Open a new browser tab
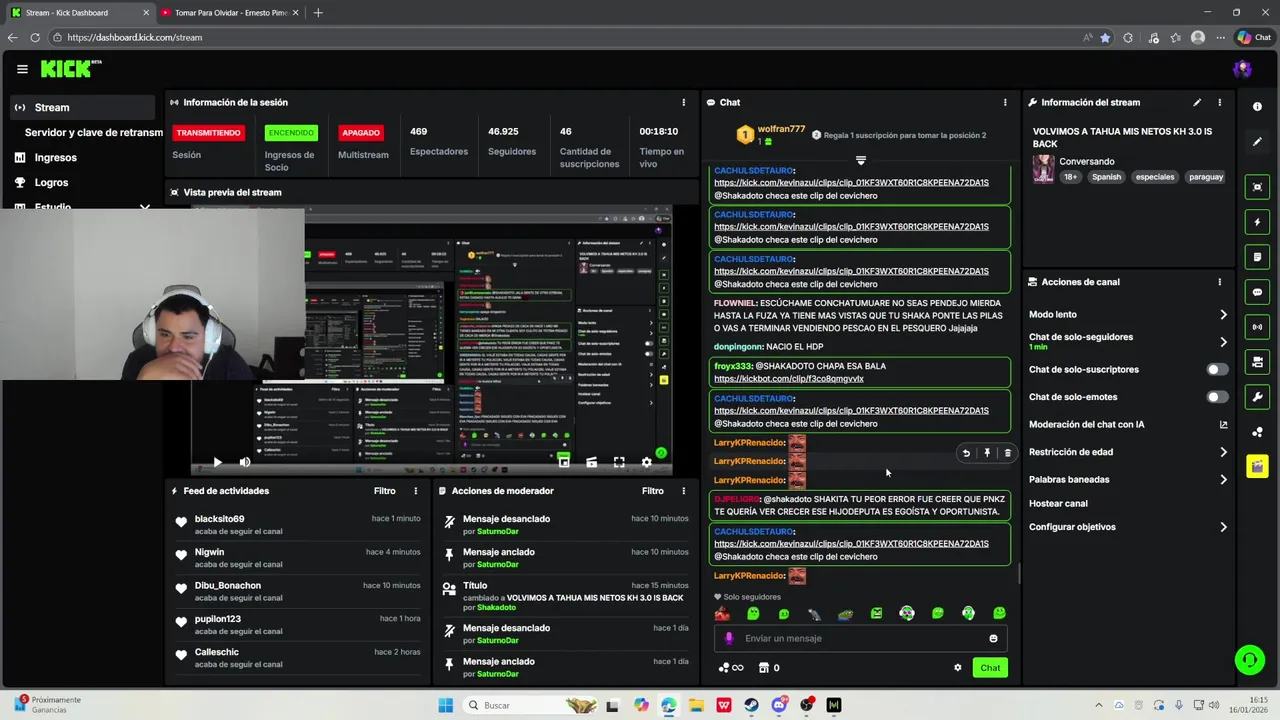1280x720 pixels. [x=318, y=13]
